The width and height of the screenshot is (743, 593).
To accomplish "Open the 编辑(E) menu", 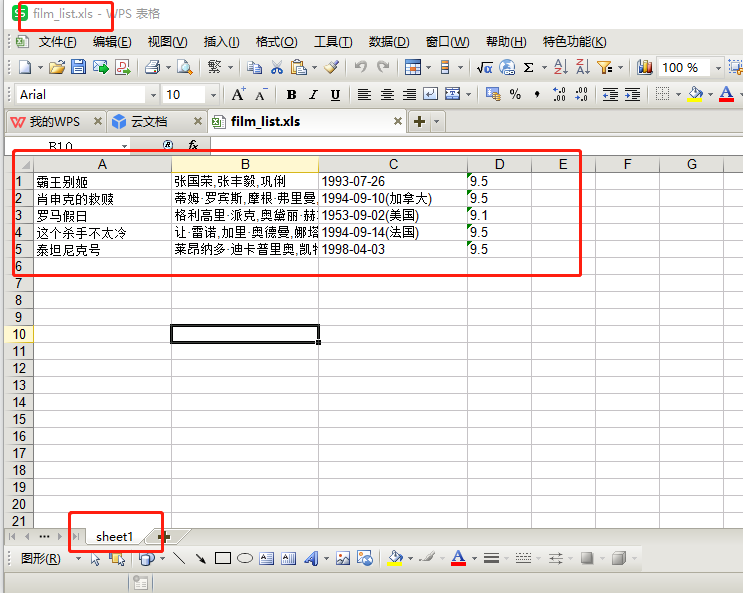I will click(x=112, y=42).
